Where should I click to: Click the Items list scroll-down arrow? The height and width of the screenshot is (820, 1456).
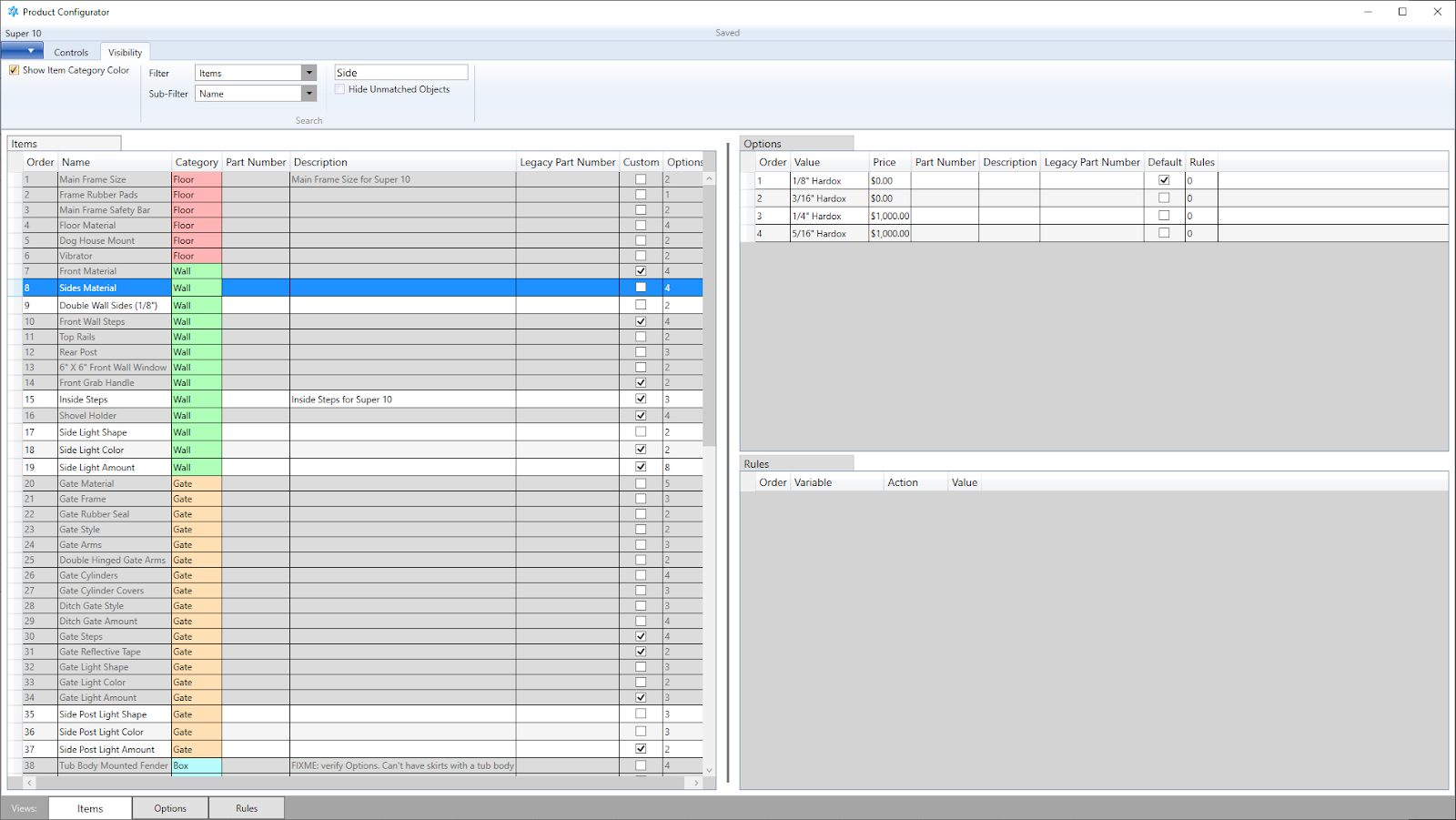709,770
